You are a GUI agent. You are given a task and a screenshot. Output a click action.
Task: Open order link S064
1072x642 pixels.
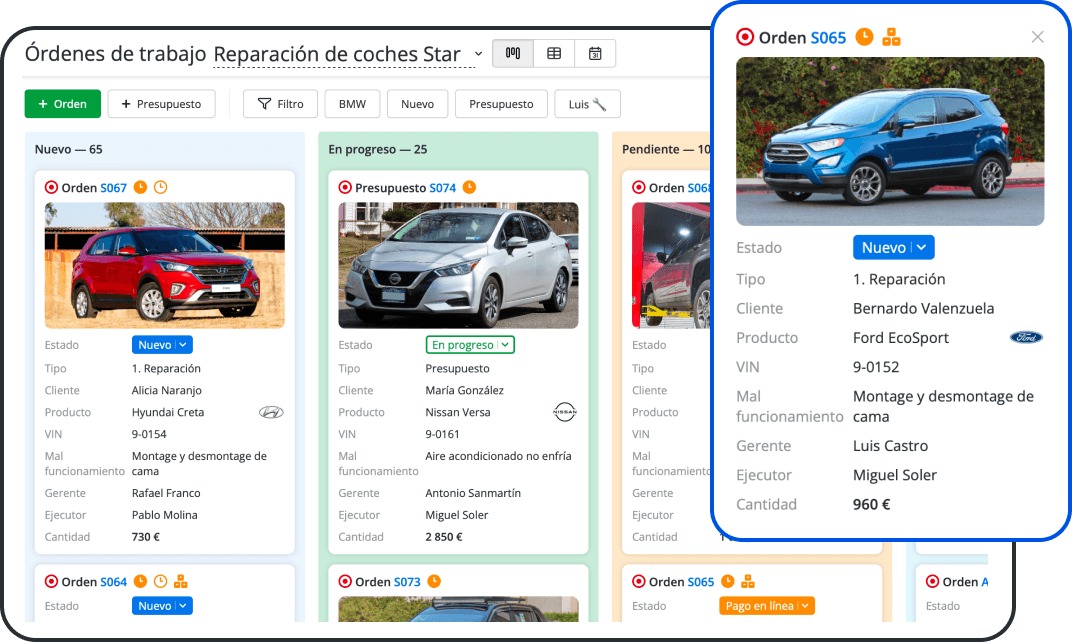(x=113, y=582)
